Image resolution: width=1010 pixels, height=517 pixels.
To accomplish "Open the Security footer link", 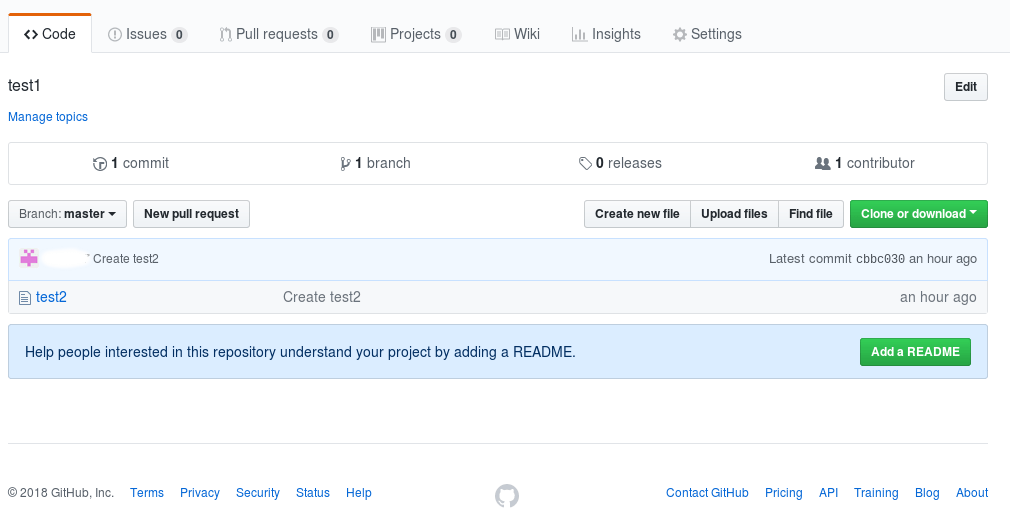I will 258,493.
